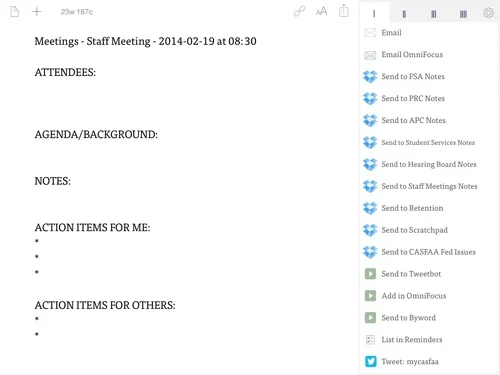The height and width of the screenshot is (375, 500).
Task: Click Dropbox icon for Send to Scratchpad
Action: click(x=370, y=230)
